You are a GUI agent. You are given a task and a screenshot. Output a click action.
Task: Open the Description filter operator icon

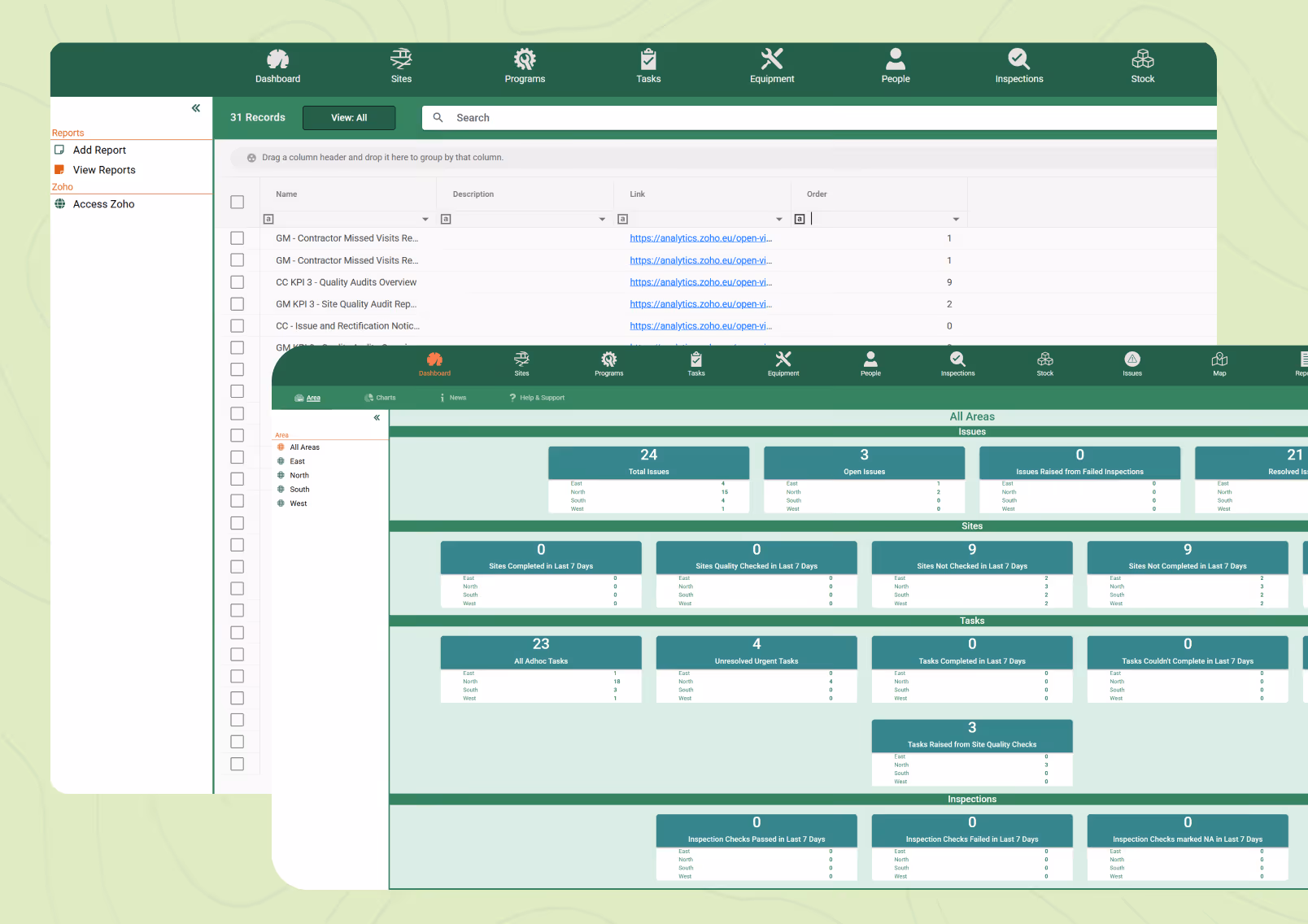point(446,219)
